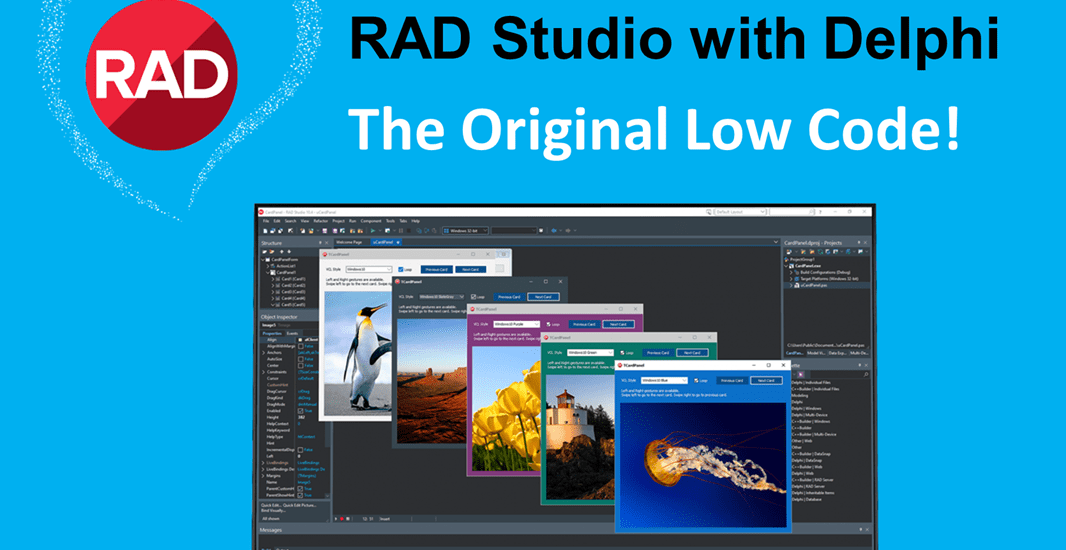Open the Component menu
The height and width of the screenshot is (550, 1066).
pyautogui.click(x=371, y=221)
